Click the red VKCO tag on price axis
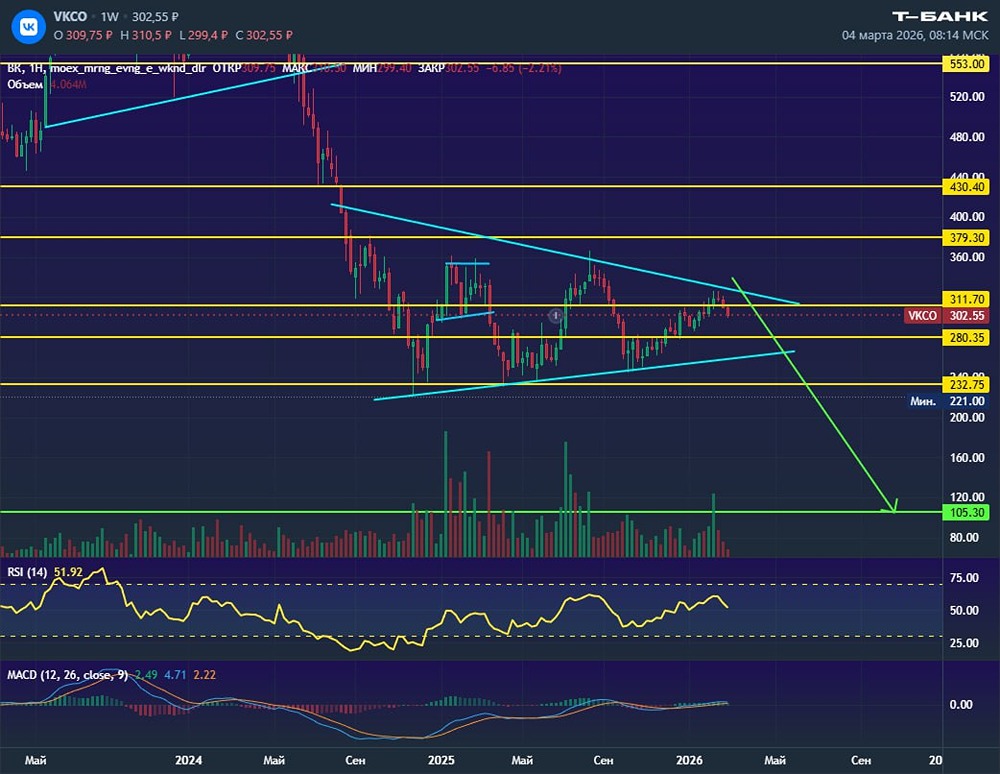The width and height of the screenshot is (1000, 774). pyautogui.click(x=922, y=316)
